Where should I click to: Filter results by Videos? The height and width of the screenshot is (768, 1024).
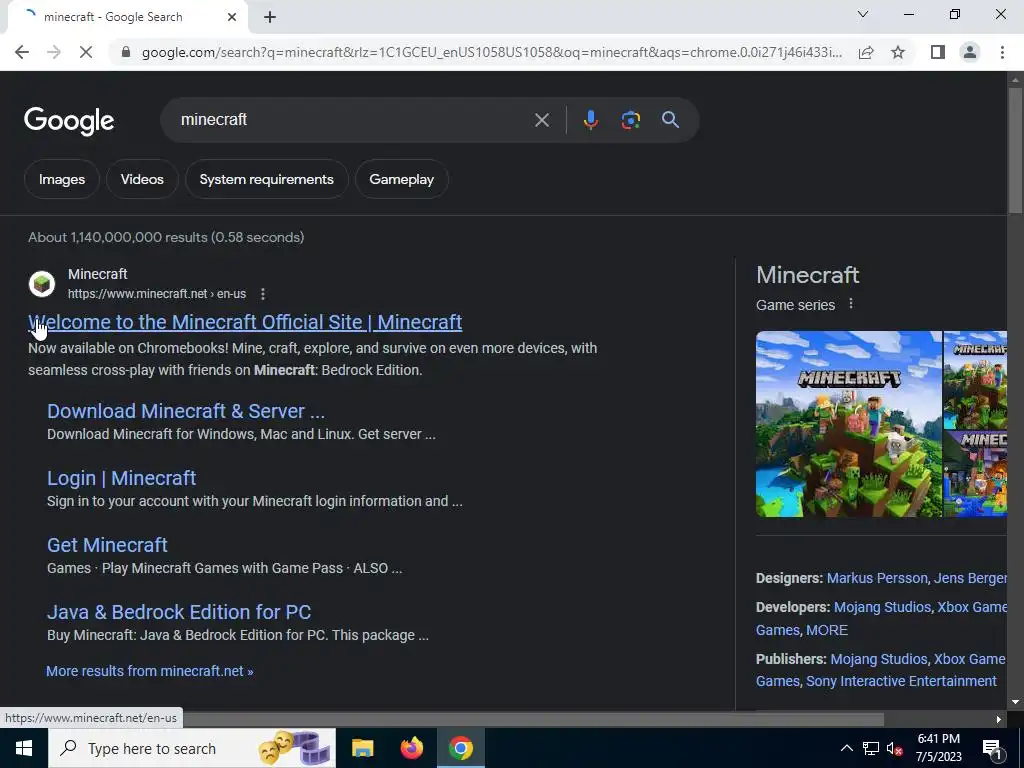(142, 179)
